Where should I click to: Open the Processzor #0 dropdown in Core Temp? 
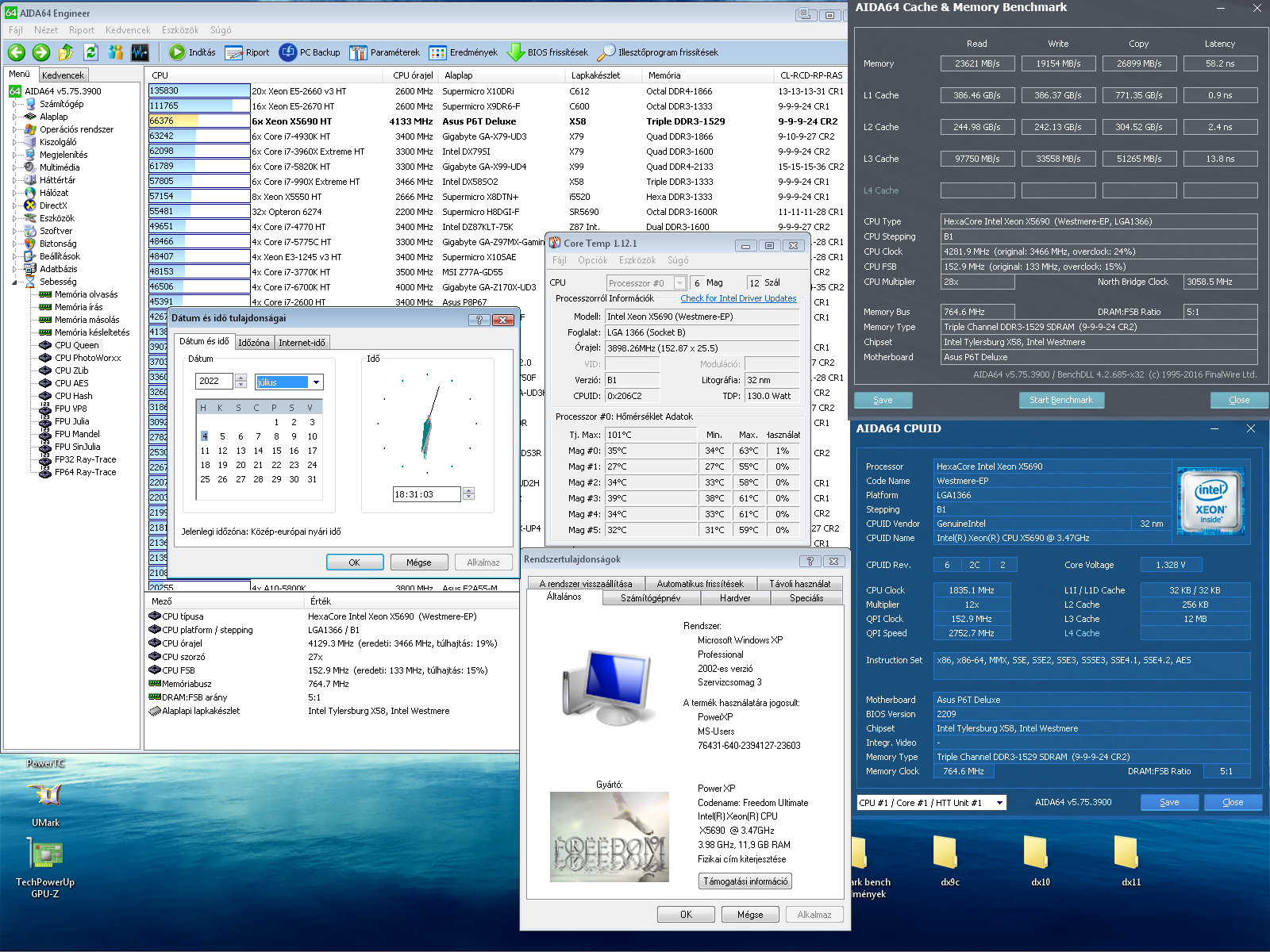point(679,283)
